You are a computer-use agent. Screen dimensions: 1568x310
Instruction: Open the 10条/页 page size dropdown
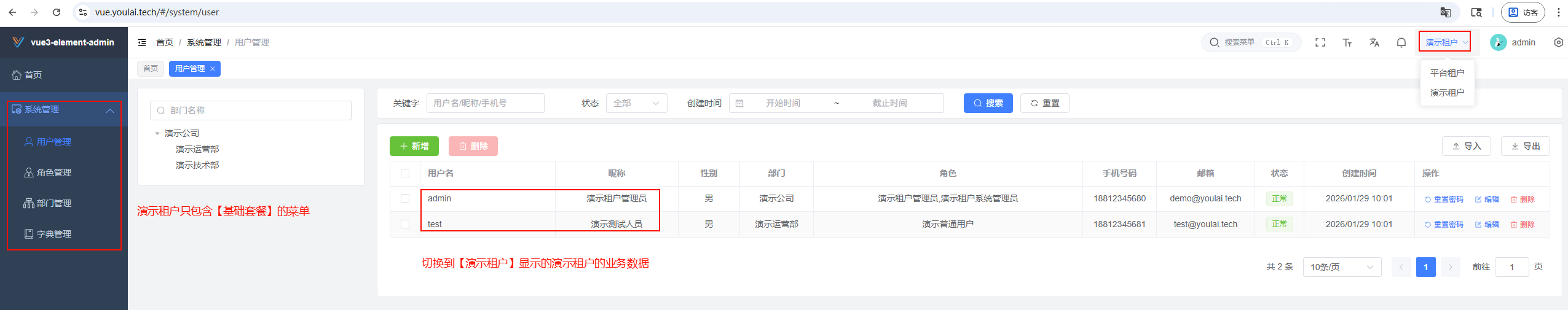pos(1342,267)
